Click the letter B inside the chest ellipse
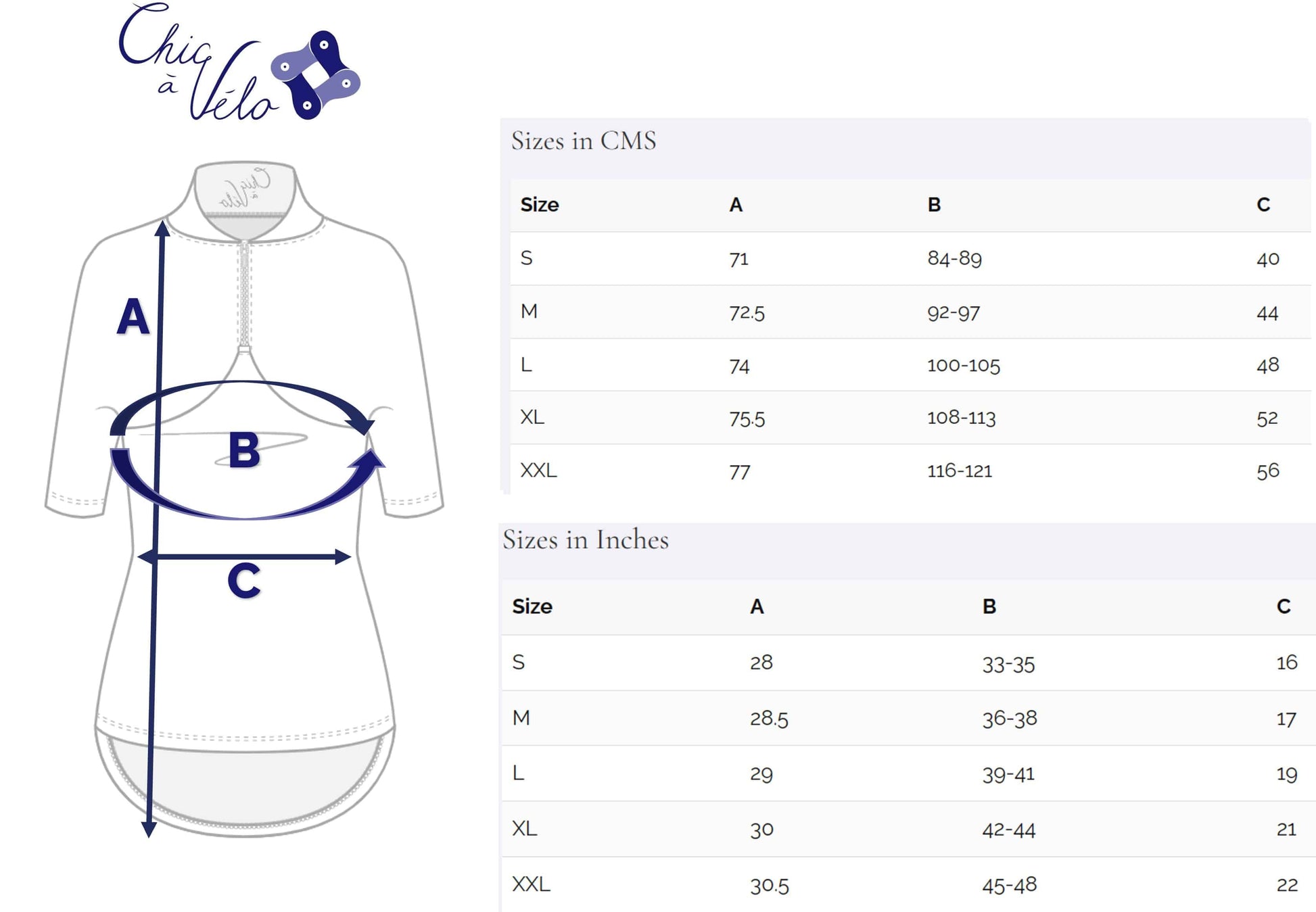The height and width of the screenshot is (912, 1316). coord(244,450)
